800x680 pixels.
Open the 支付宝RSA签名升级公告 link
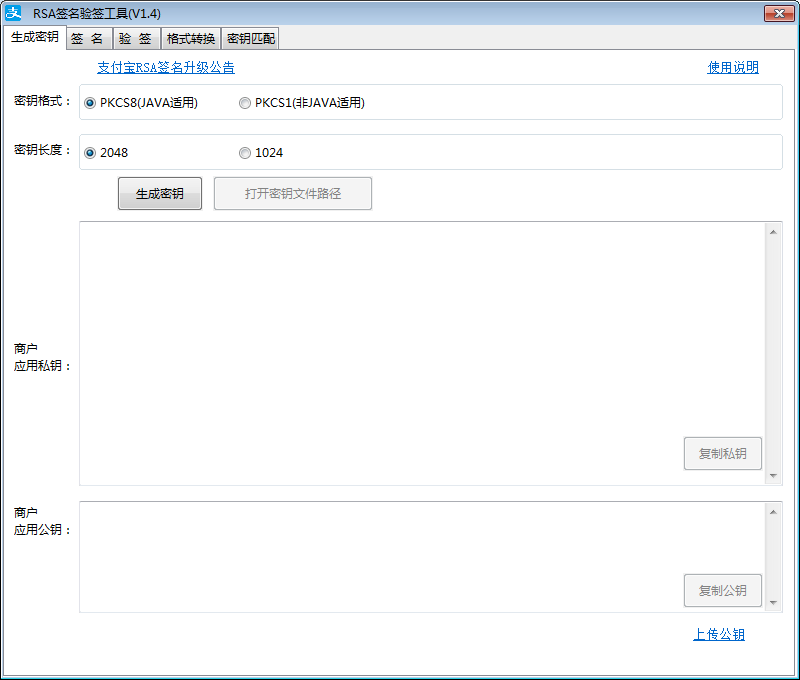point(166,68)
